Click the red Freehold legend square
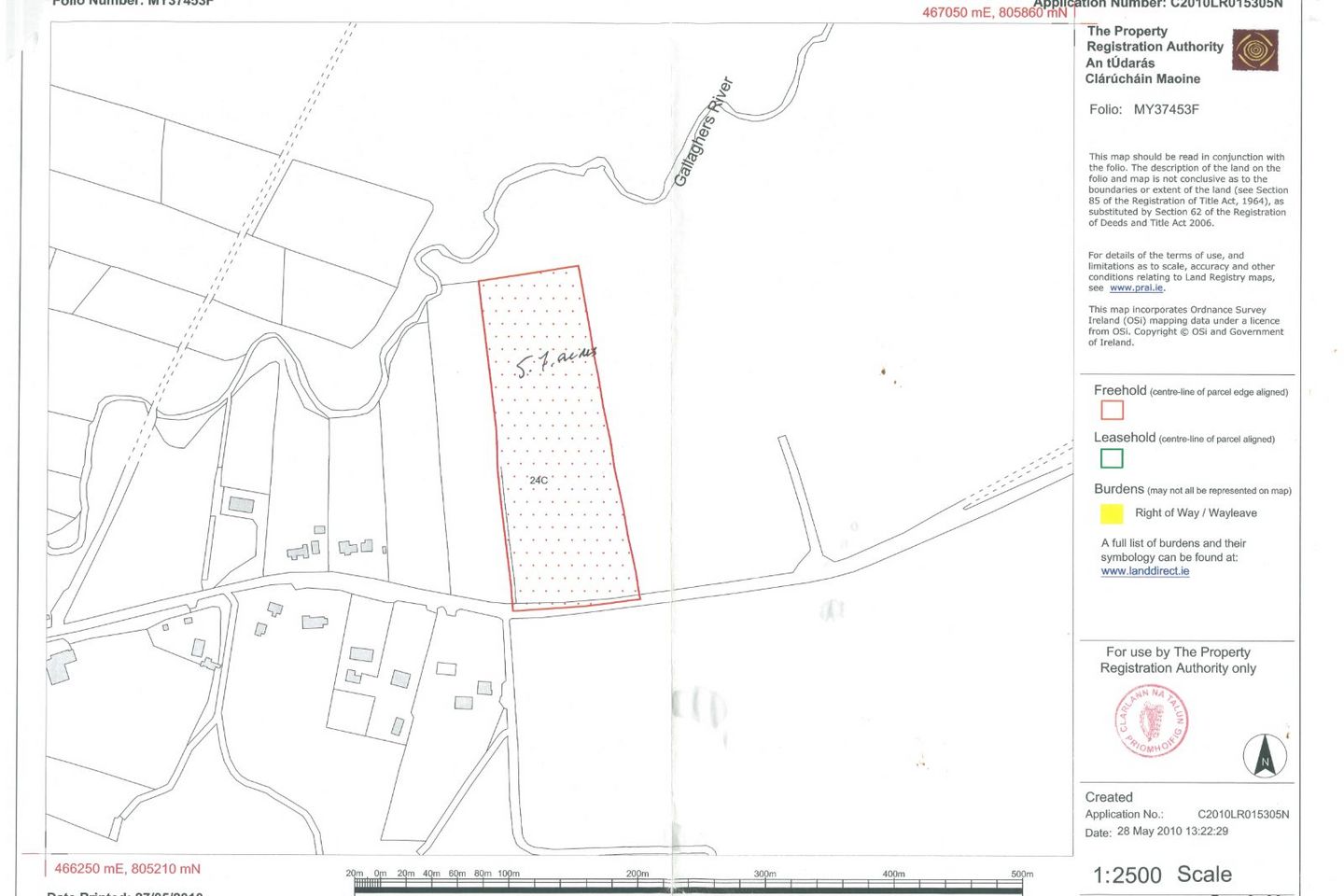The image size is (1344, 896). click(1112, 410)
